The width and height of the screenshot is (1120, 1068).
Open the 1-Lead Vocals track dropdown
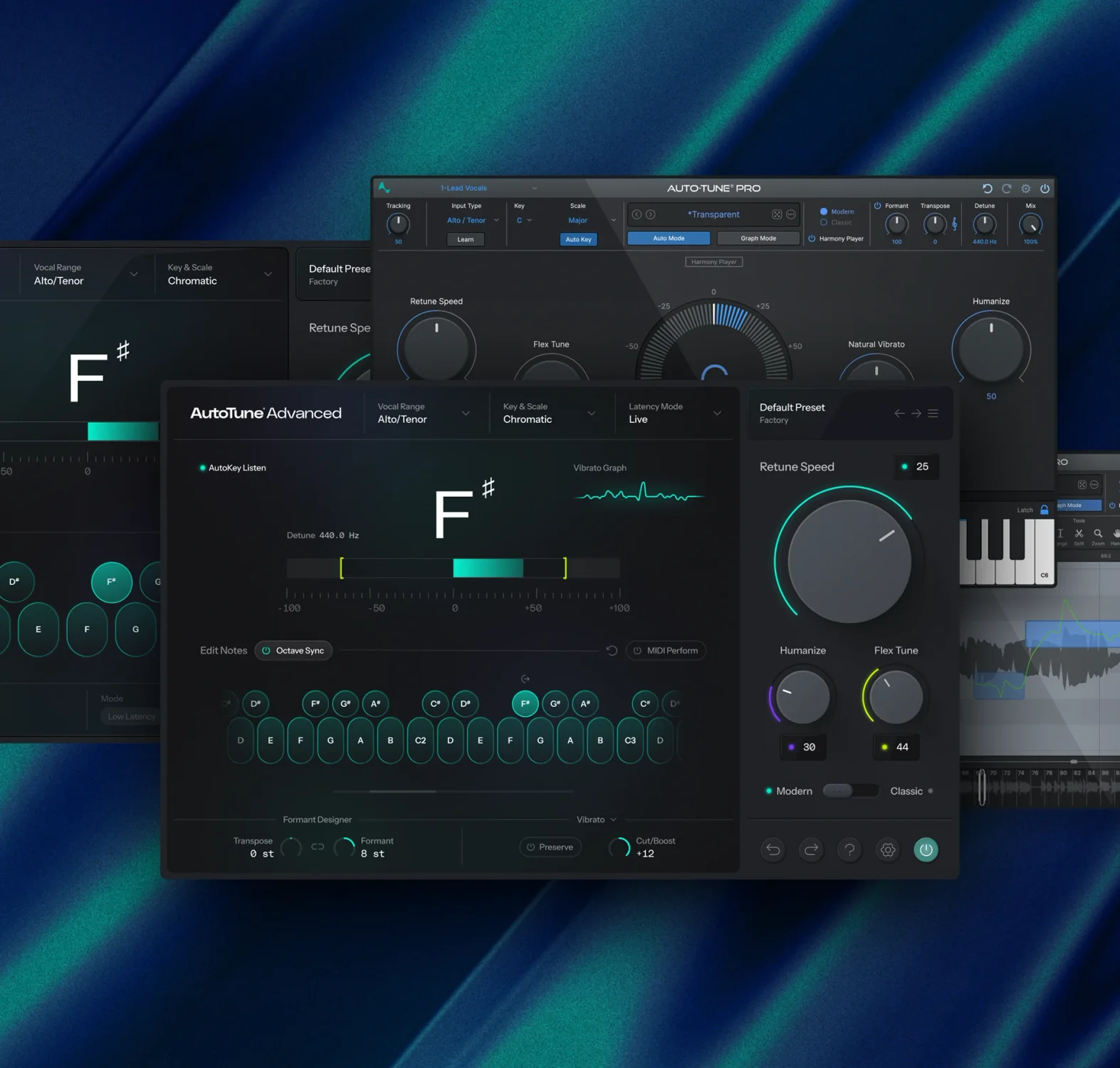coord(488,188)
